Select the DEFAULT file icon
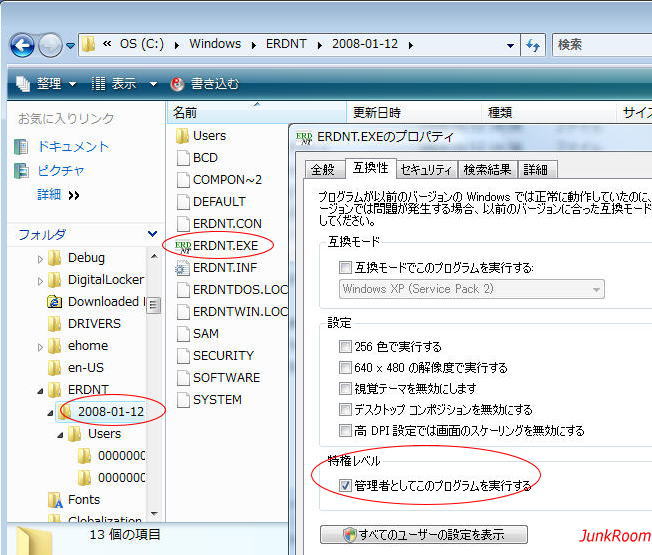Screen dimensions: 652x555 coord(183,202)
